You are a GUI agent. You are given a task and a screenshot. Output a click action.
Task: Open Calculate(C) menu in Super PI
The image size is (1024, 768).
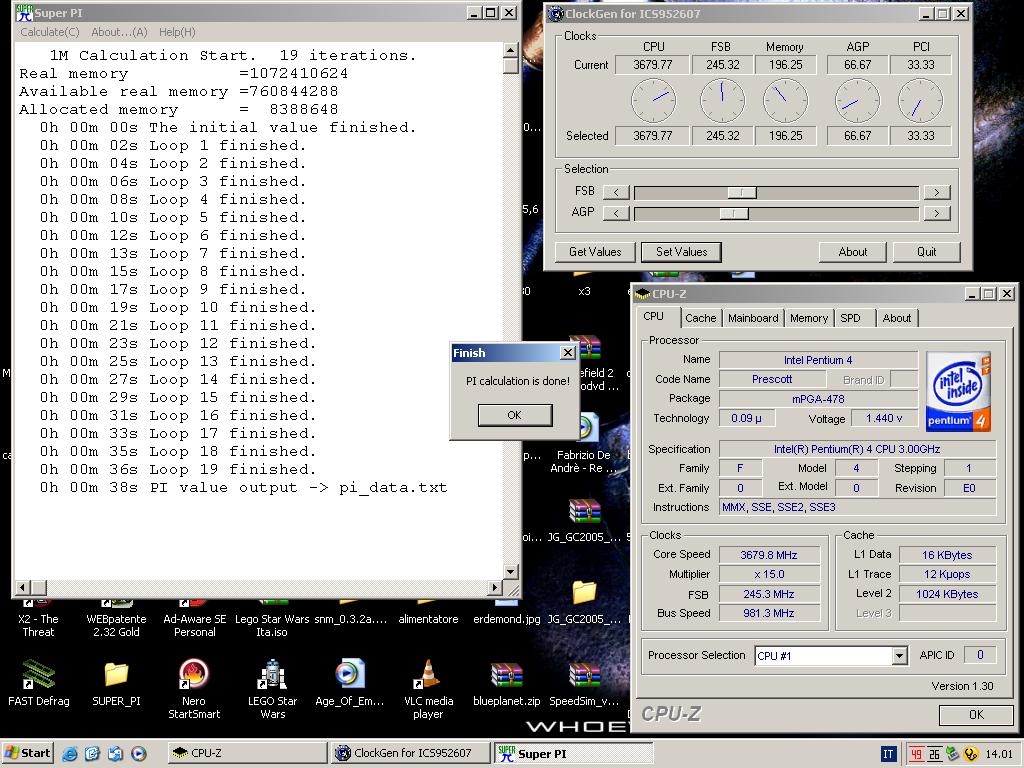[x=50, y=32]
